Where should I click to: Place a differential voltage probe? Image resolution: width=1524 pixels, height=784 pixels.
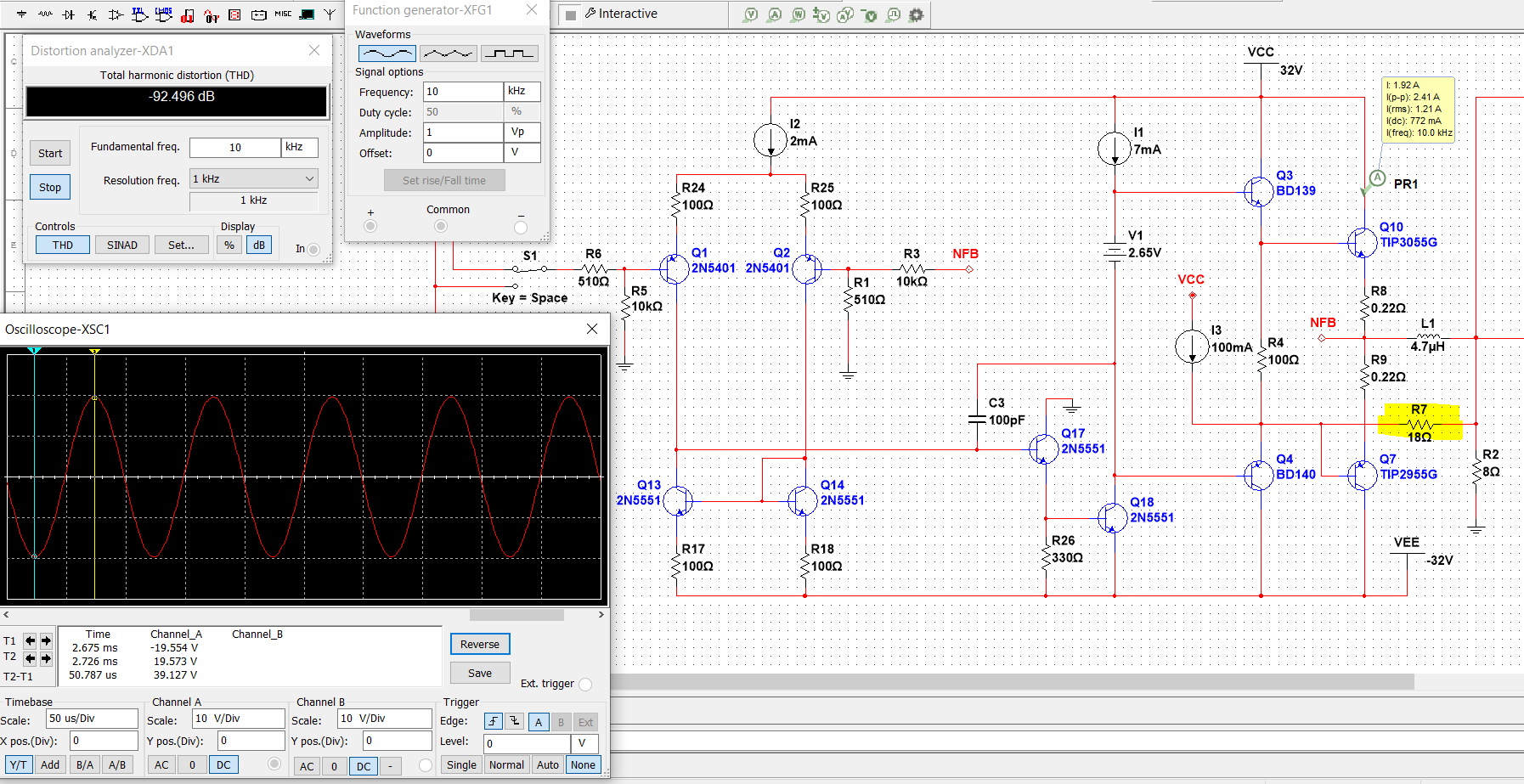[821, 14]
